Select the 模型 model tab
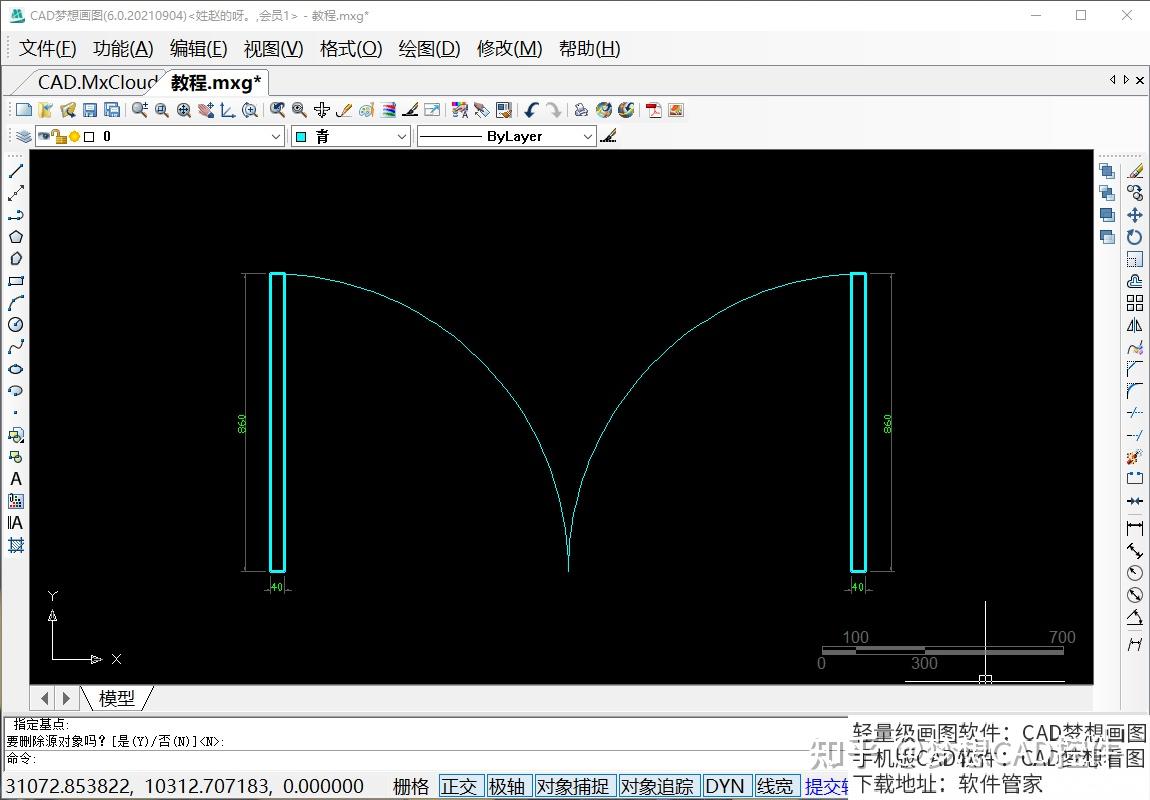This screenshot has height=800, width=1150. [117, 698]
